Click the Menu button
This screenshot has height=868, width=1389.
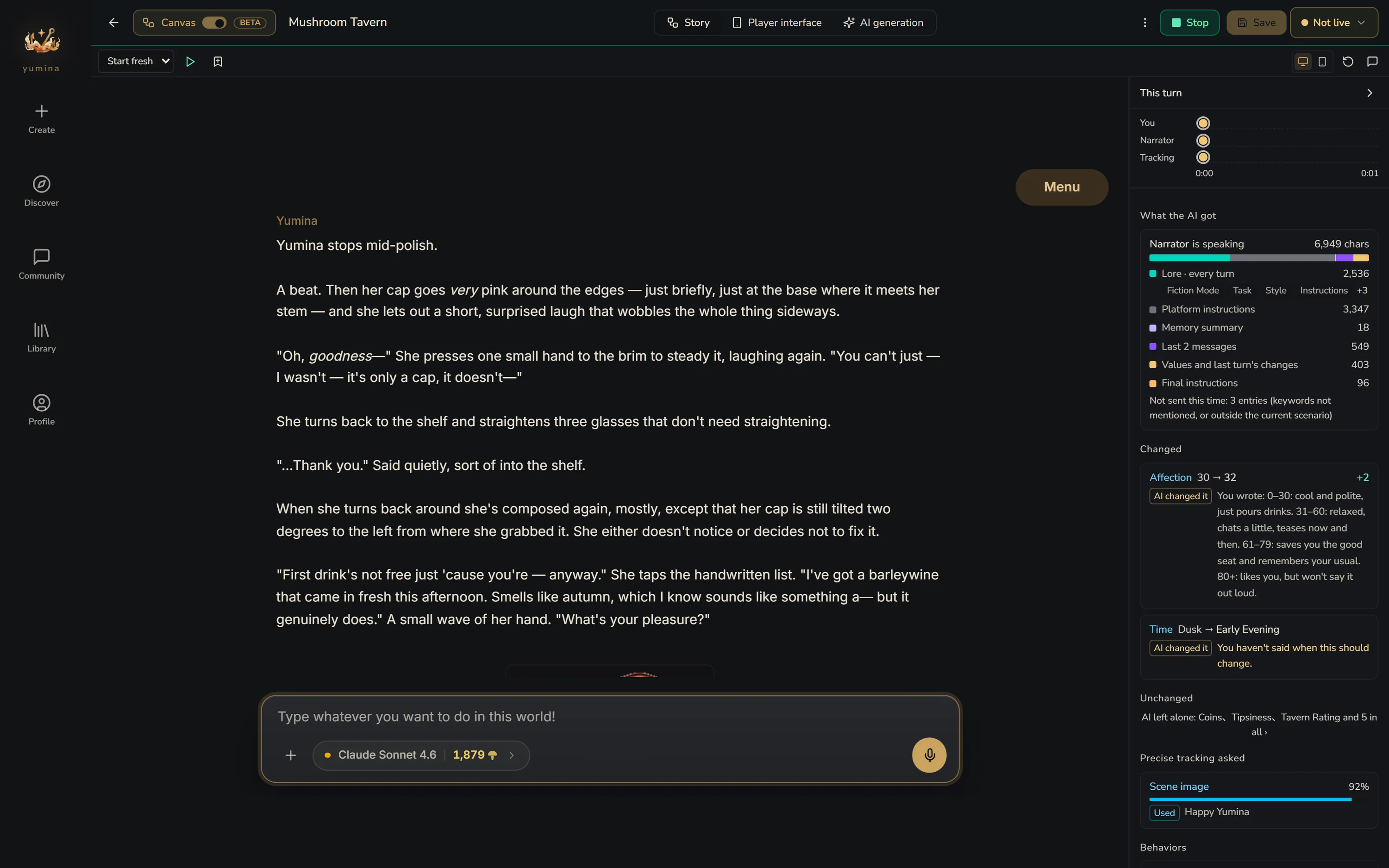(1062, 187)
